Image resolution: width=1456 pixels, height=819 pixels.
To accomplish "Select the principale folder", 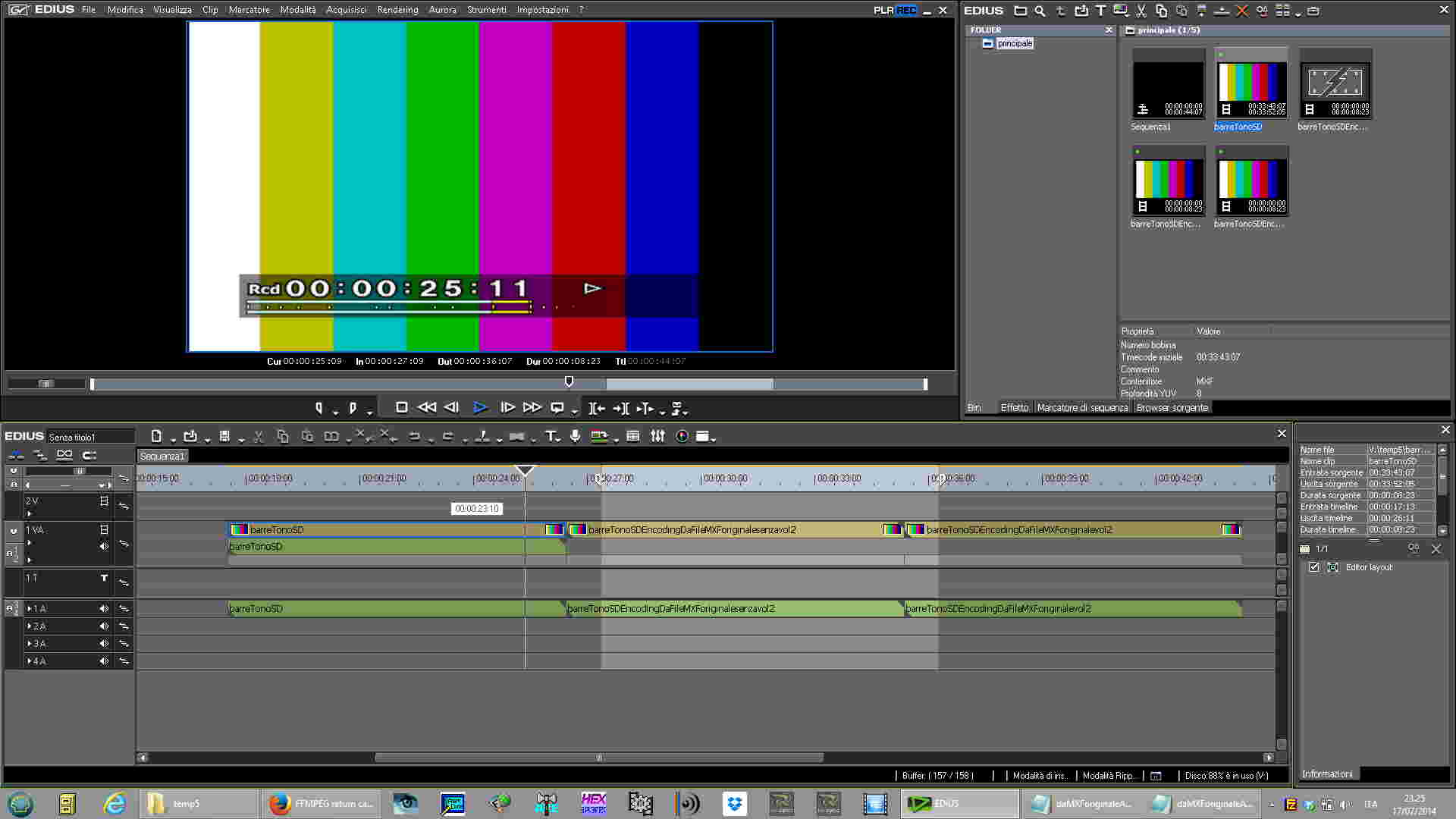I will 1014,43.
